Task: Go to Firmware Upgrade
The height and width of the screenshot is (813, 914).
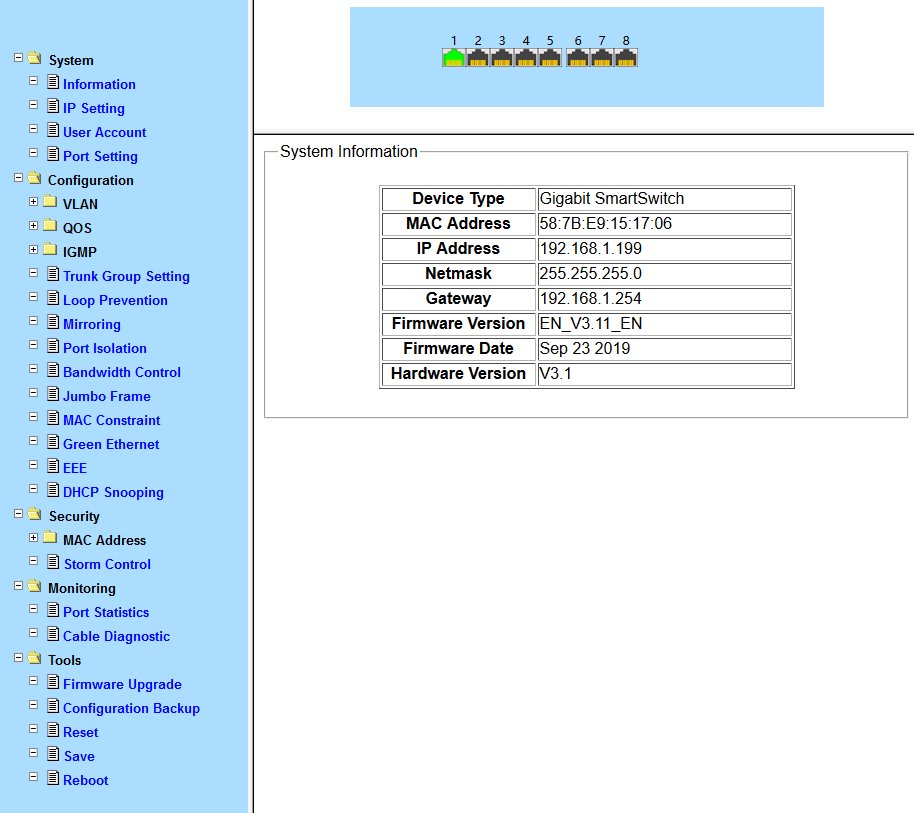Action: tap(122, 684)
